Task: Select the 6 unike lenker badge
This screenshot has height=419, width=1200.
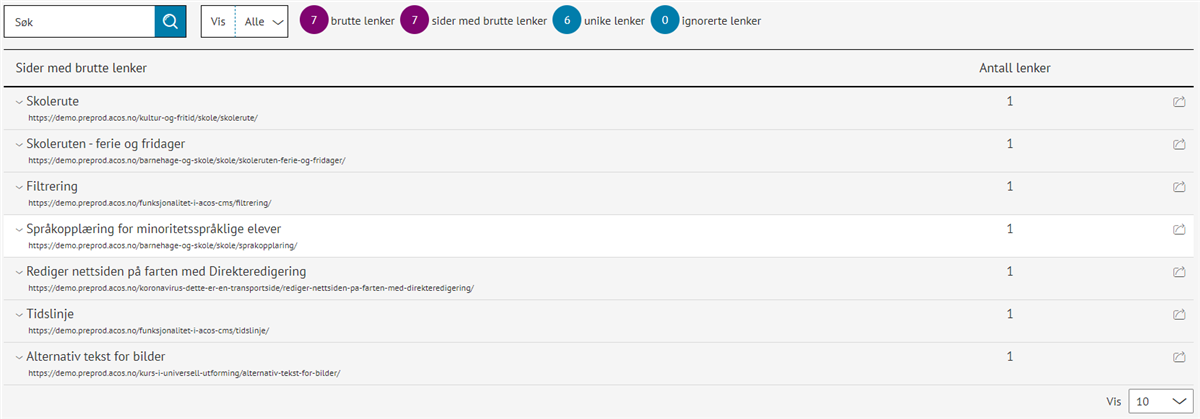Action: [566, 21]
